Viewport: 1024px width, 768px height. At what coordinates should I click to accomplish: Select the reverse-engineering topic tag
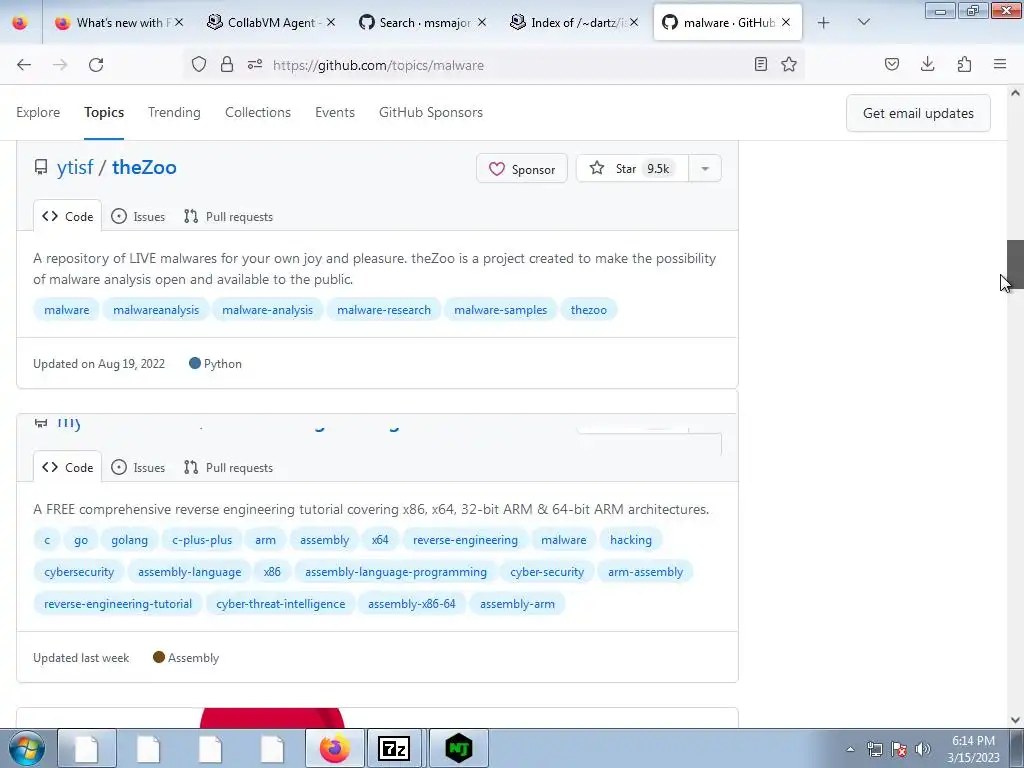[465, 539]
